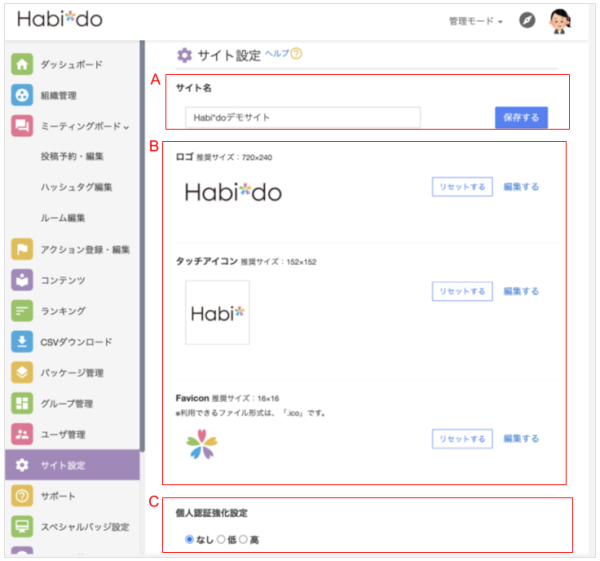Go to 組織管理 in sidebar
This screenshot has width=600, height=561.
pos(59,95)
